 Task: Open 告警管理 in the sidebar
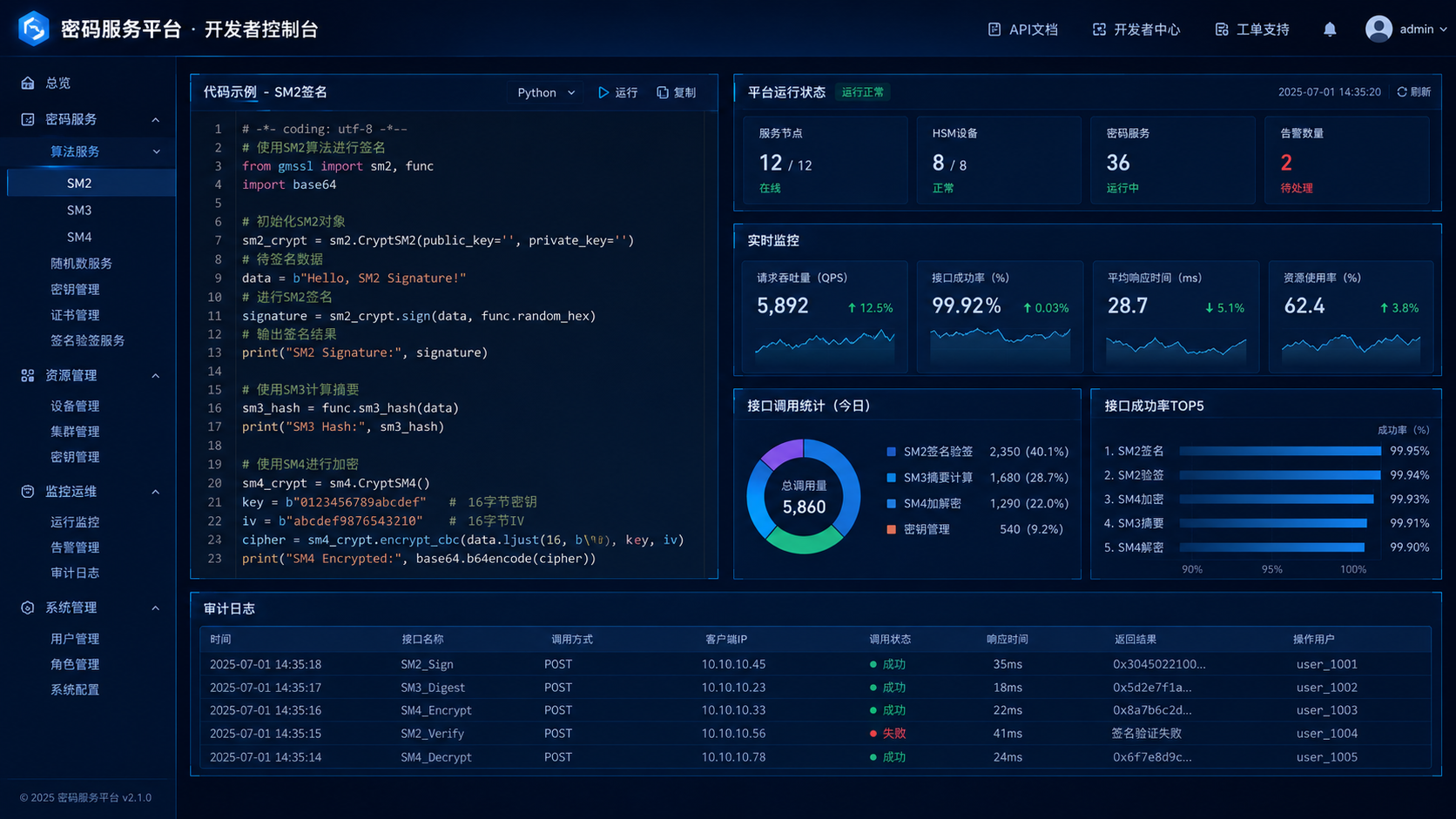pos(75,547)
